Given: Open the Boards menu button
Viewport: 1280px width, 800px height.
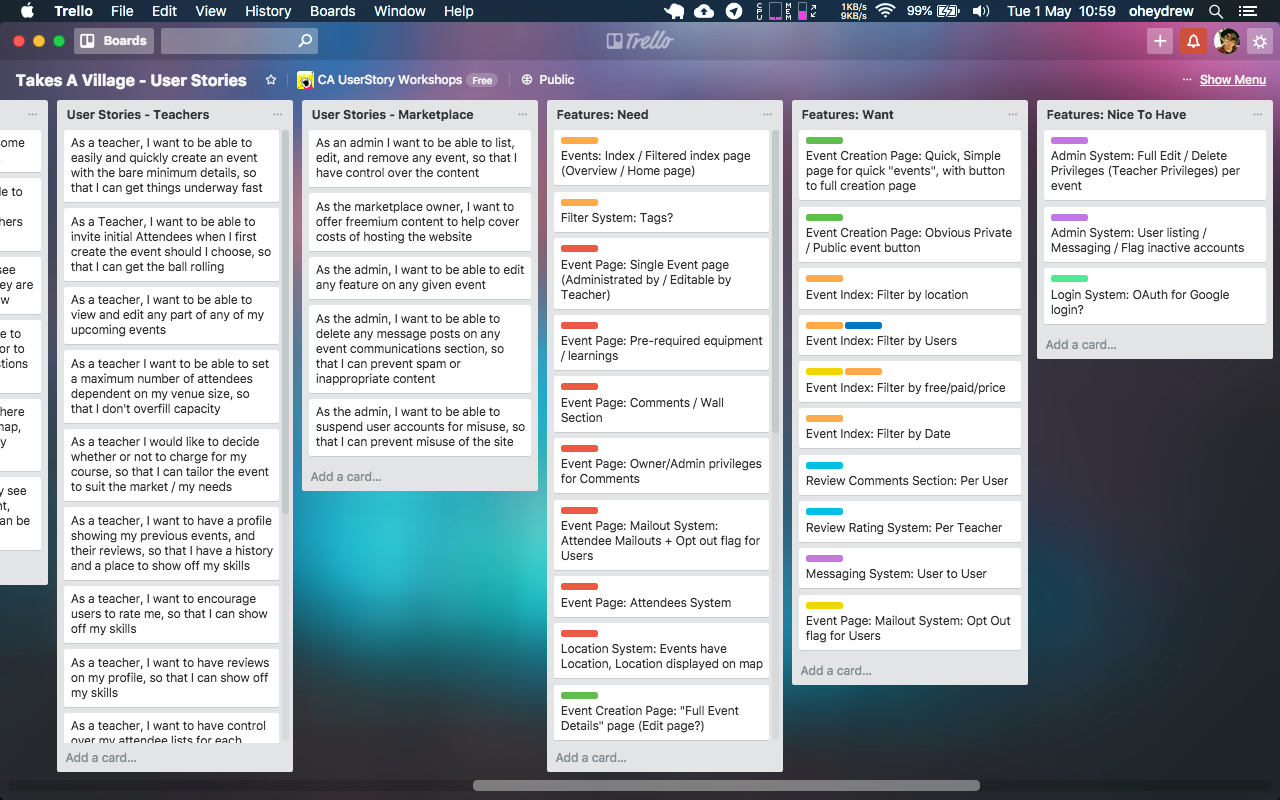Looking at the screenshot, I should [114, 41].
